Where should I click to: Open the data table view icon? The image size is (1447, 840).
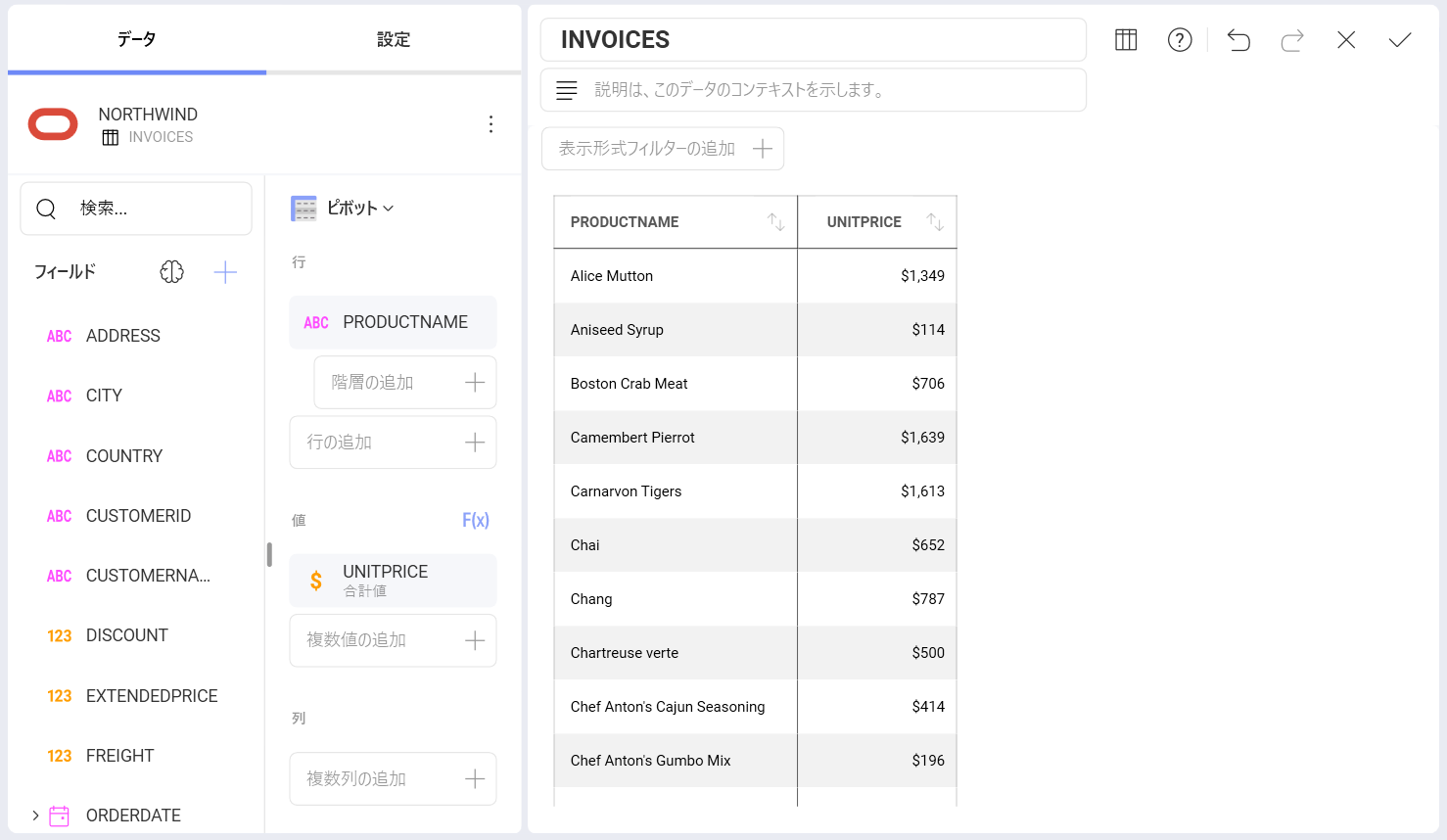tap(1126, 39)
